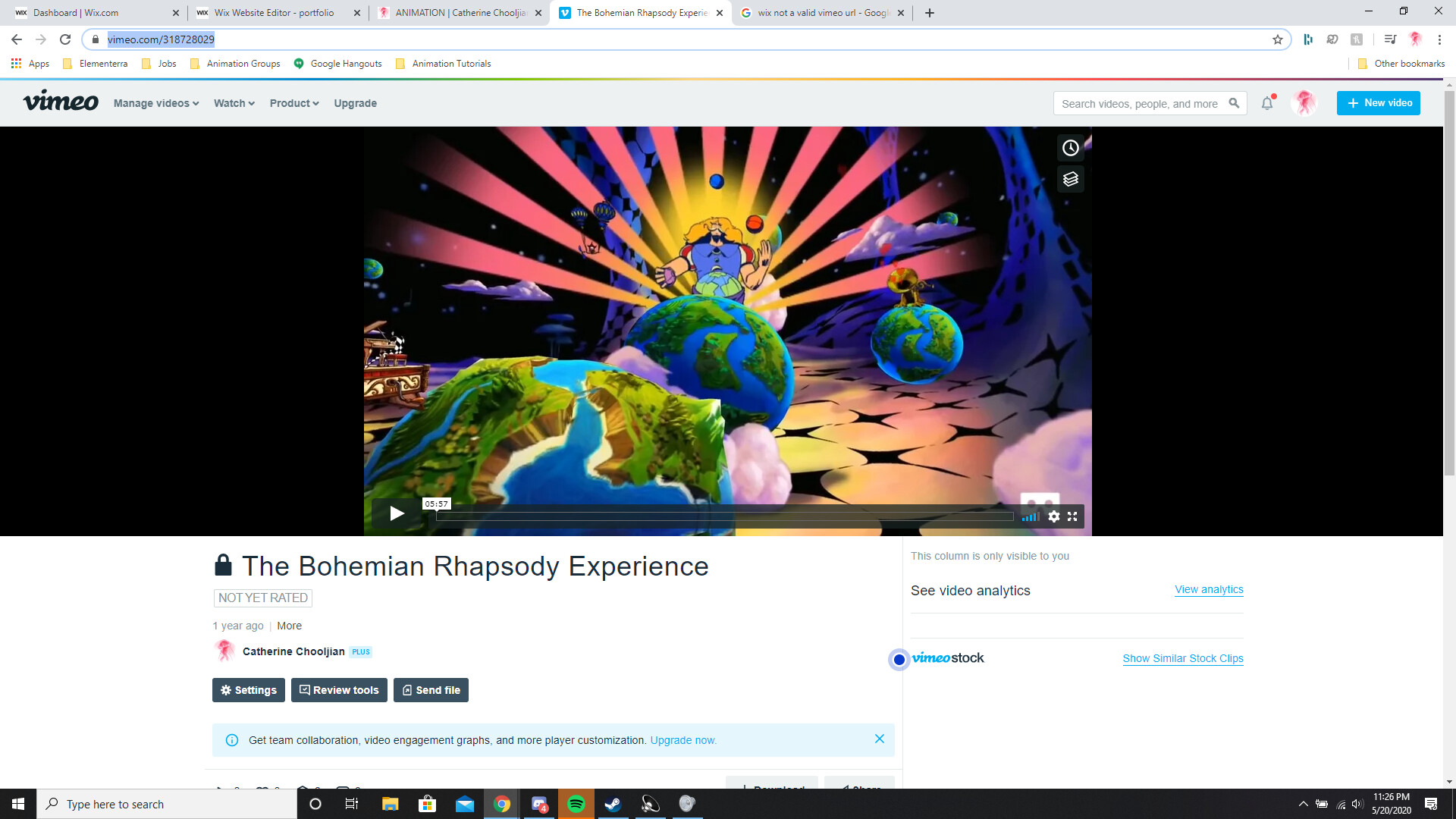Image resolution: width=1456 pixels, height=819 pixels.
Task: Click the PLUS badge beside author
Action: (x=361, y=651)
